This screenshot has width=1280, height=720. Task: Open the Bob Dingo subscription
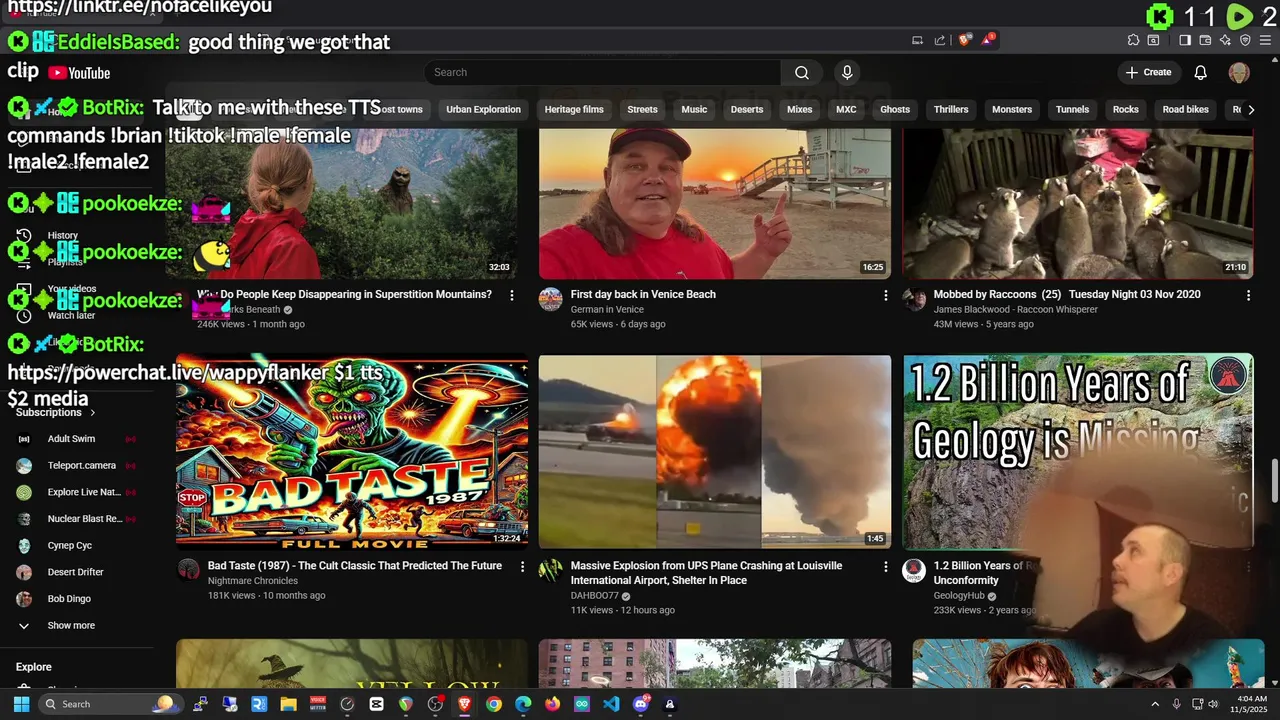[71, 599]
